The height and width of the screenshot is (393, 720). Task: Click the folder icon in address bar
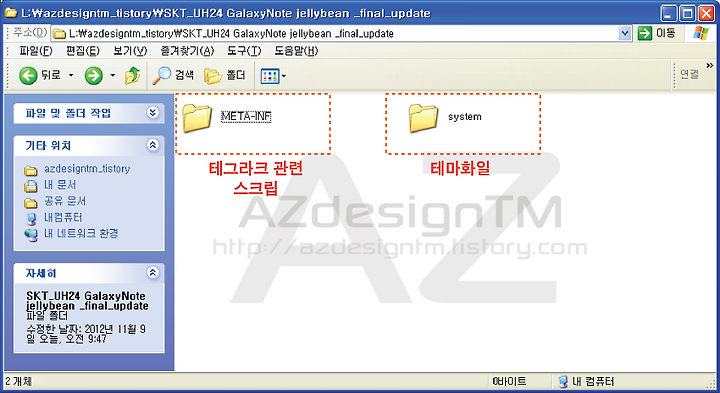59,34
